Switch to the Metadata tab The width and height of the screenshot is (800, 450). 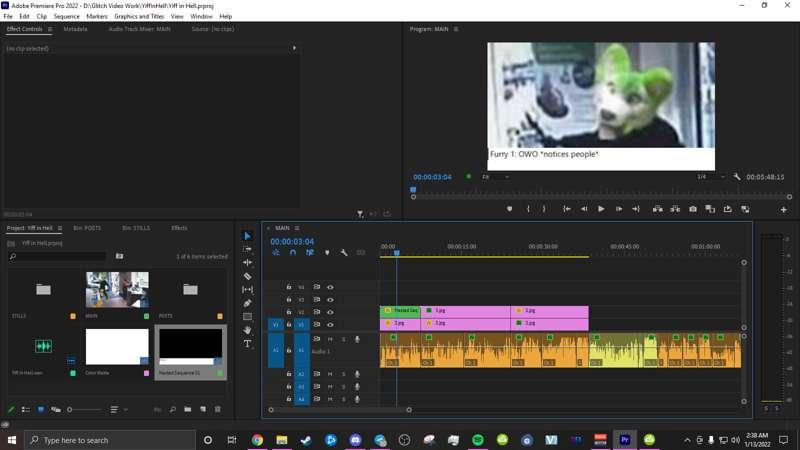point(76,29)
